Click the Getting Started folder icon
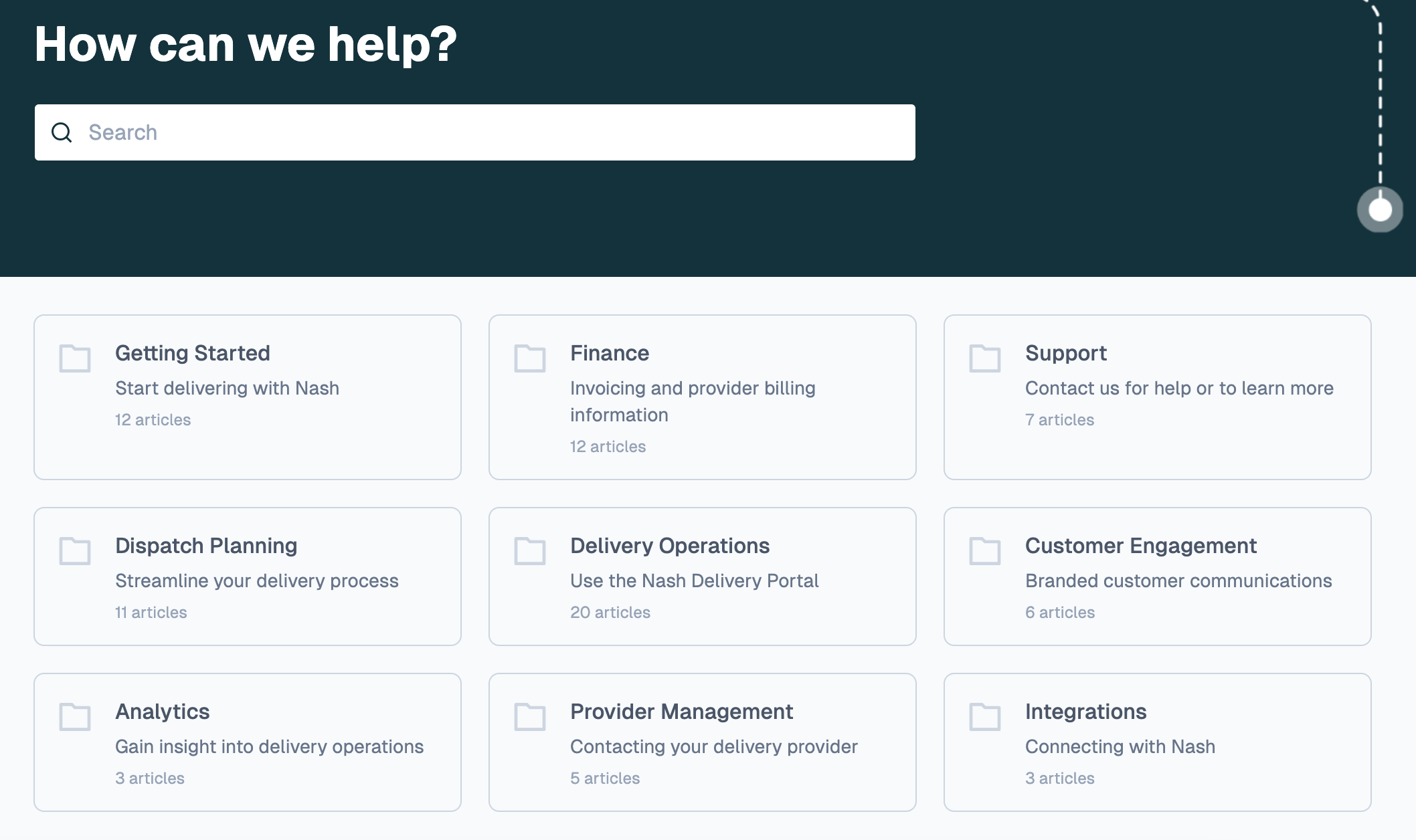Screen dimensions: 1416x840 click(75, 358)
